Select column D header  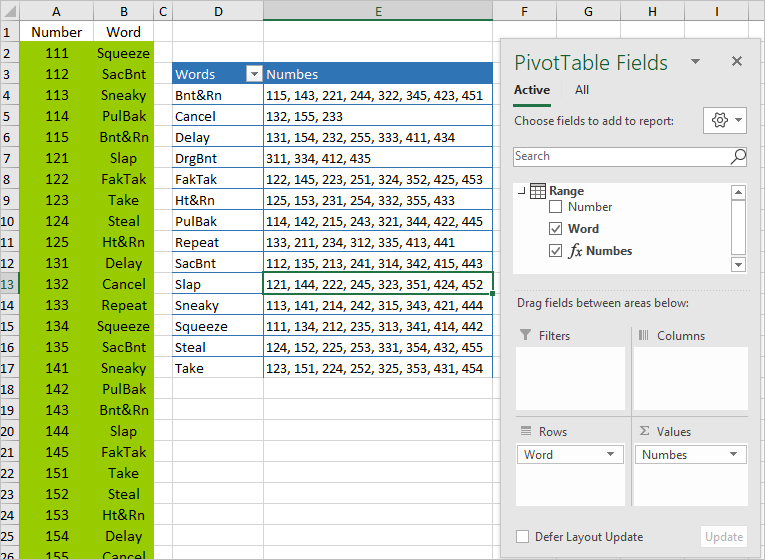[x=218, y=11]
